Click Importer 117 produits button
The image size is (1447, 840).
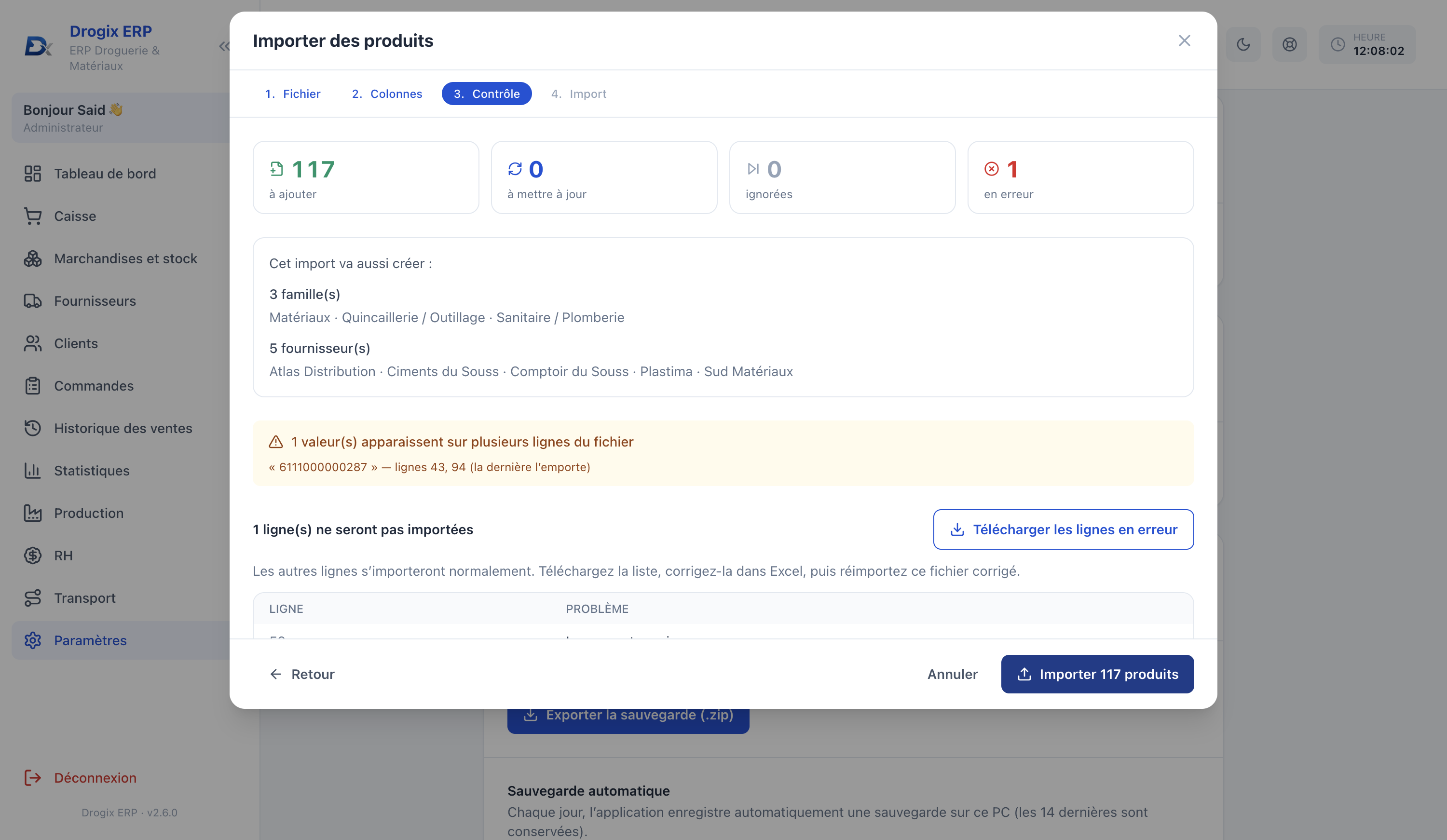pos(1097,674)
